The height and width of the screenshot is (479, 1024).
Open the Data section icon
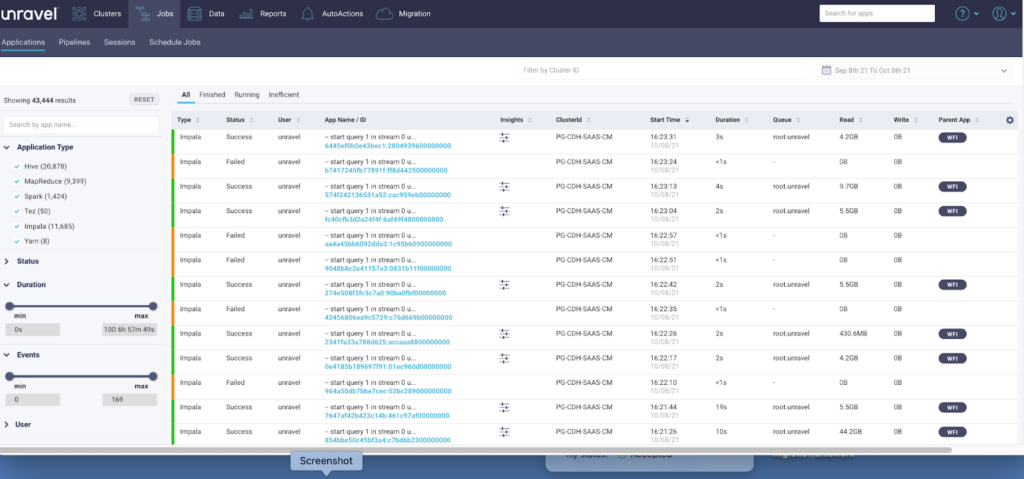click(194, 14)
